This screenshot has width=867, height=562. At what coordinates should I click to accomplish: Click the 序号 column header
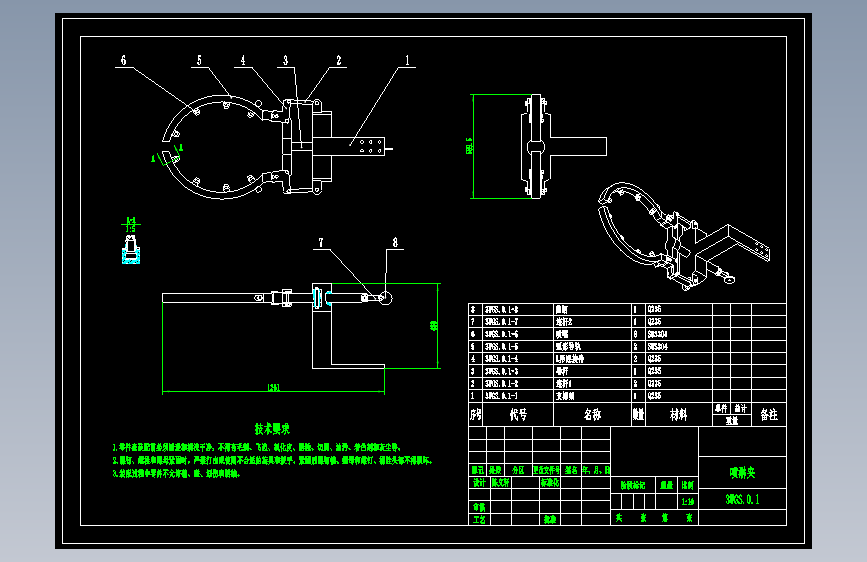point(476,414)
